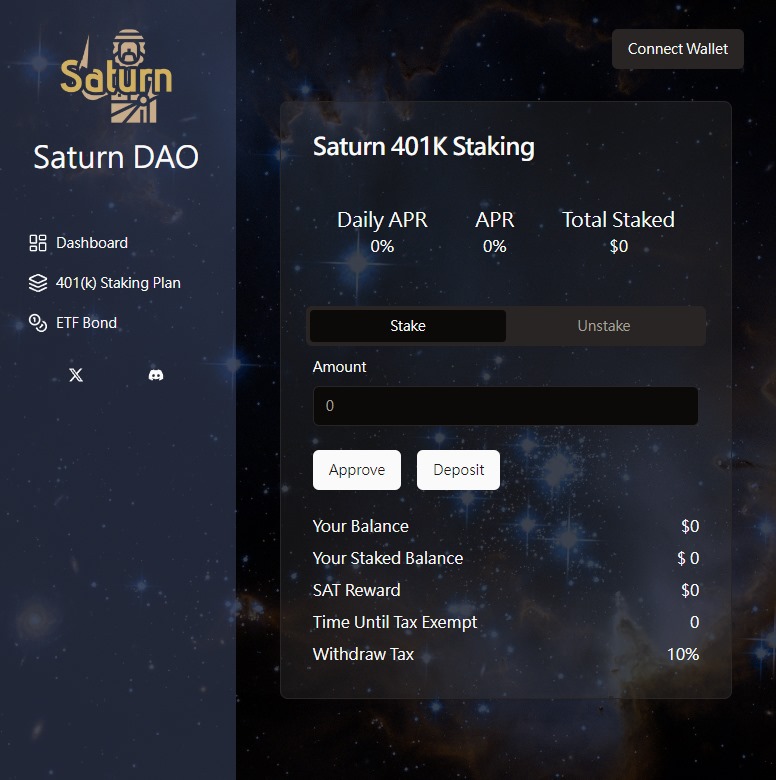Viewport: 776px width, 780px height.
Task: Click the Withdraw Tax label
Action: tap(363, 654)
